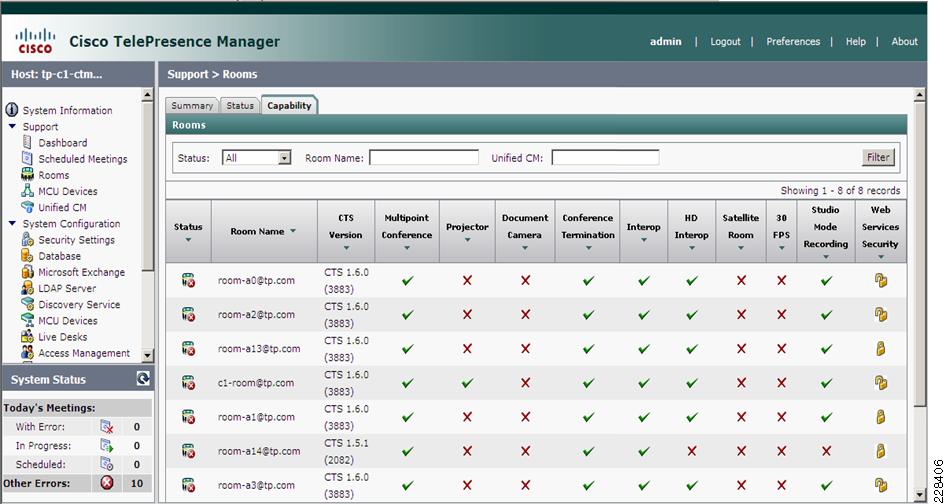The image size is (944, 504).
Task: Refresh the System Status panel
Action: (x=143, y=379)
